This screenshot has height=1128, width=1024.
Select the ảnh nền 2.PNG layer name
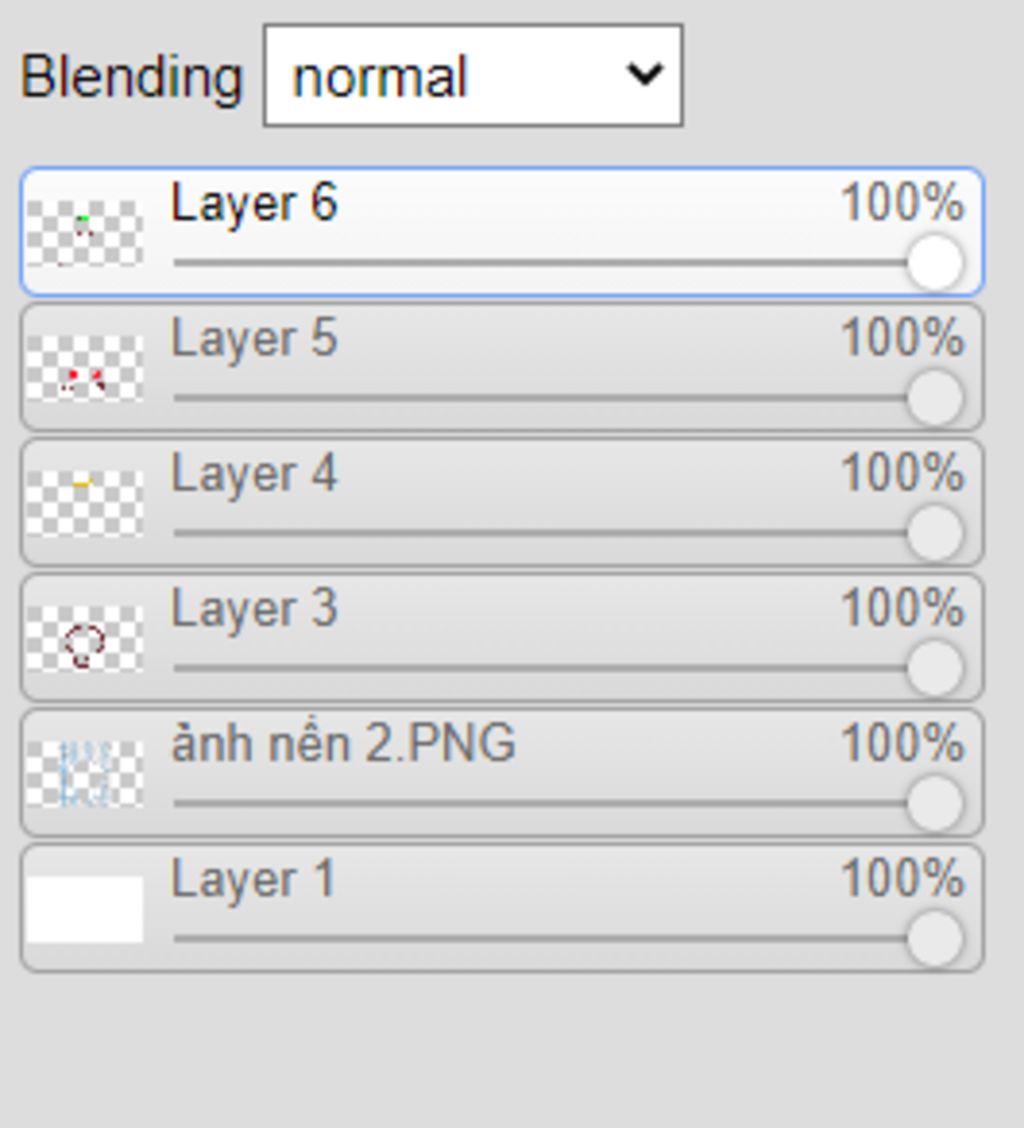(343, 744)
